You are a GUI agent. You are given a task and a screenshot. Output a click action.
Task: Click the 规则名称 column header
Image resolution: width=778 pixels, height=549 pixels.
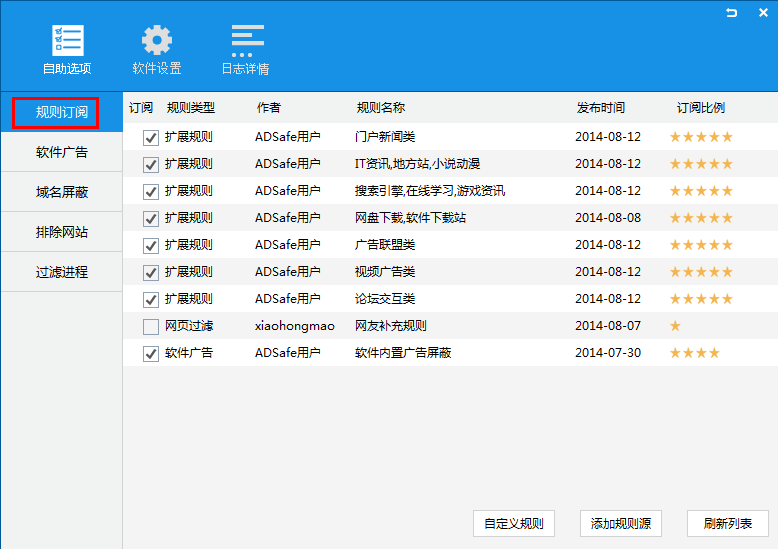(x=381, y=108)
